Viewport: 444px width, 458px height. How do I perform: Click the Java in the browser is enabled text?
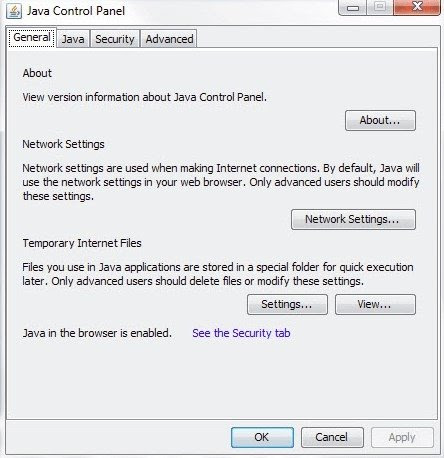pos(97,333)
